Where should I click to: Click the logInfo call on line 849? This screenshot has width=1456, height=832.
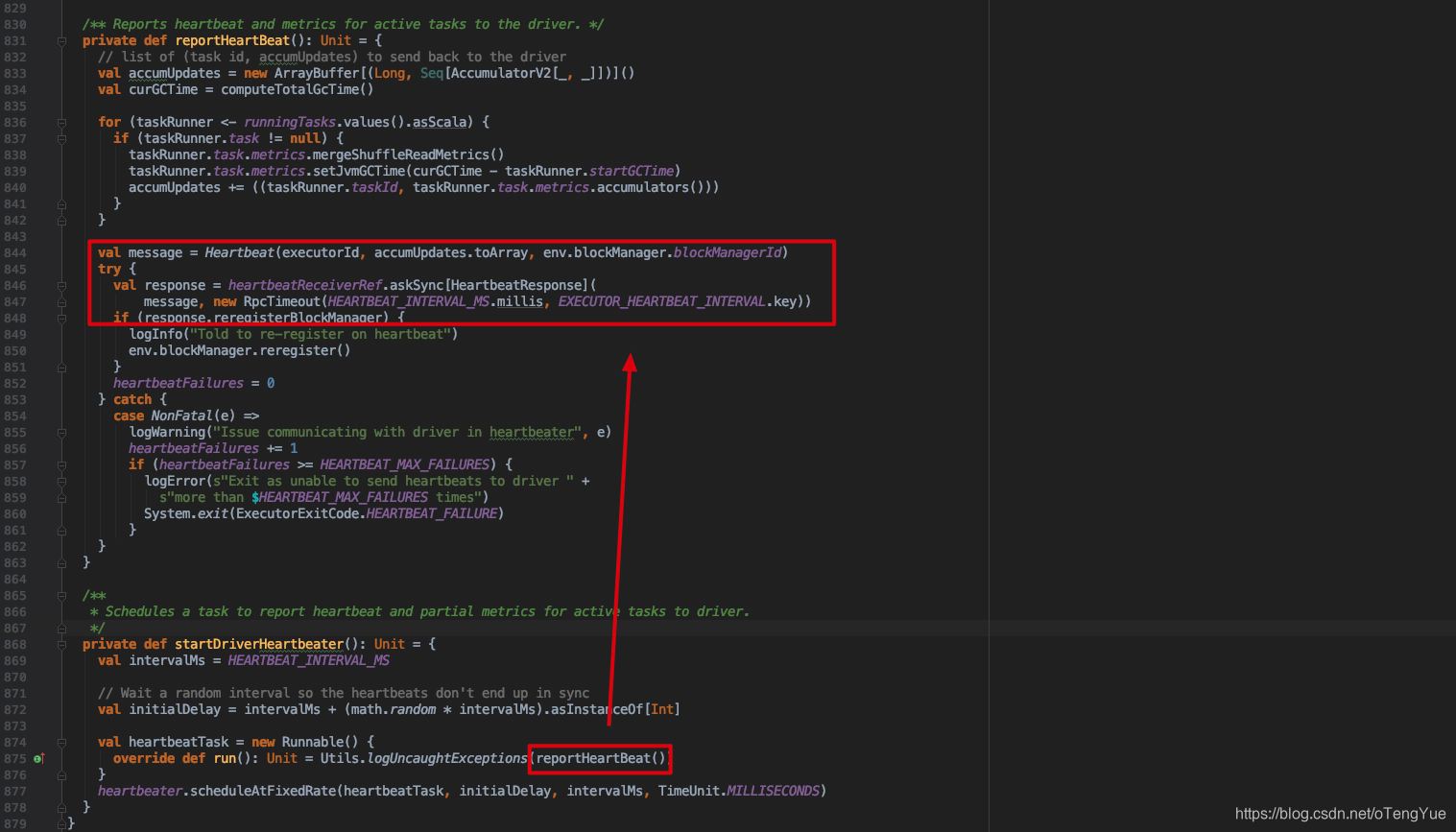click(155, 334)
